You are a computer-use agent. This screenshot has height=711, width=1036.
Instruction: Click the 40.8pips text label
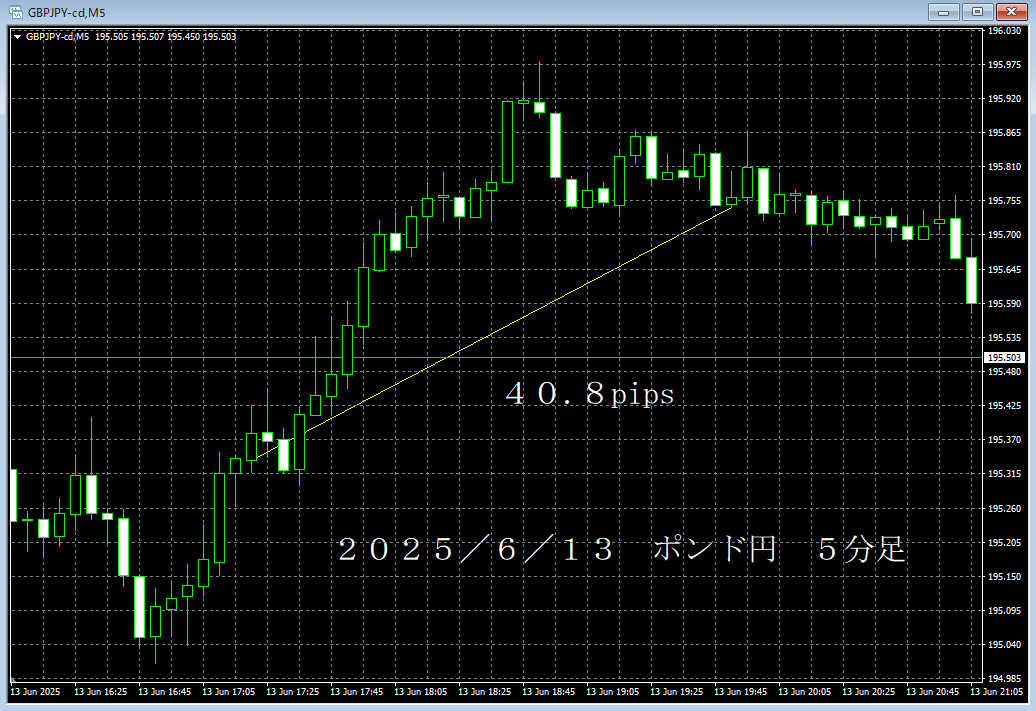pos(590,395)
